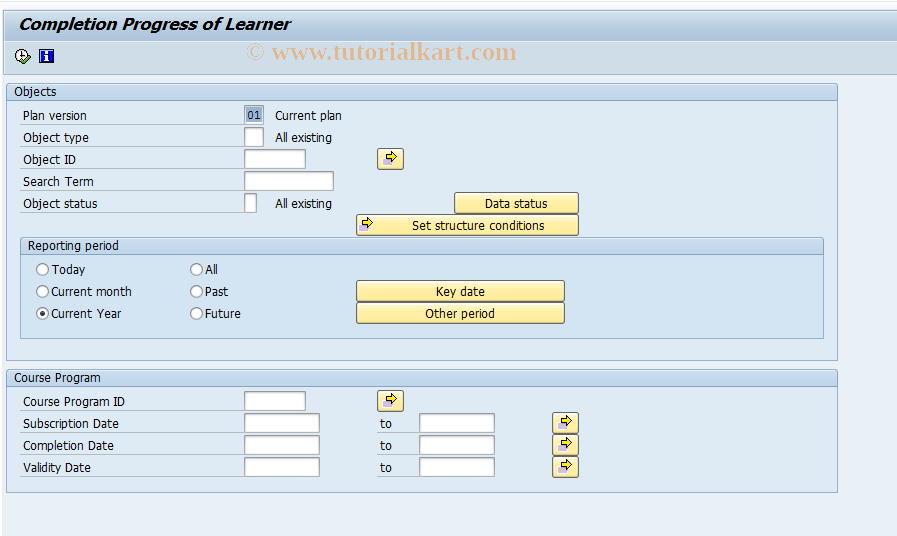This screenshot has height=536, width=897.
Task: Click the 'Search Term' label
Action: pos(58,181)
